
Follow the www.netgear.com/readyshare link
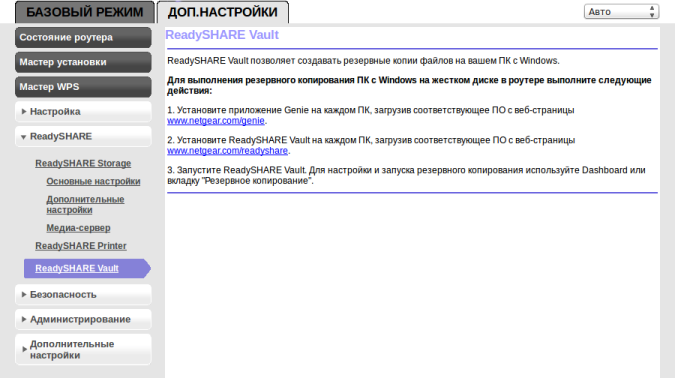click(x=227, y=151)
